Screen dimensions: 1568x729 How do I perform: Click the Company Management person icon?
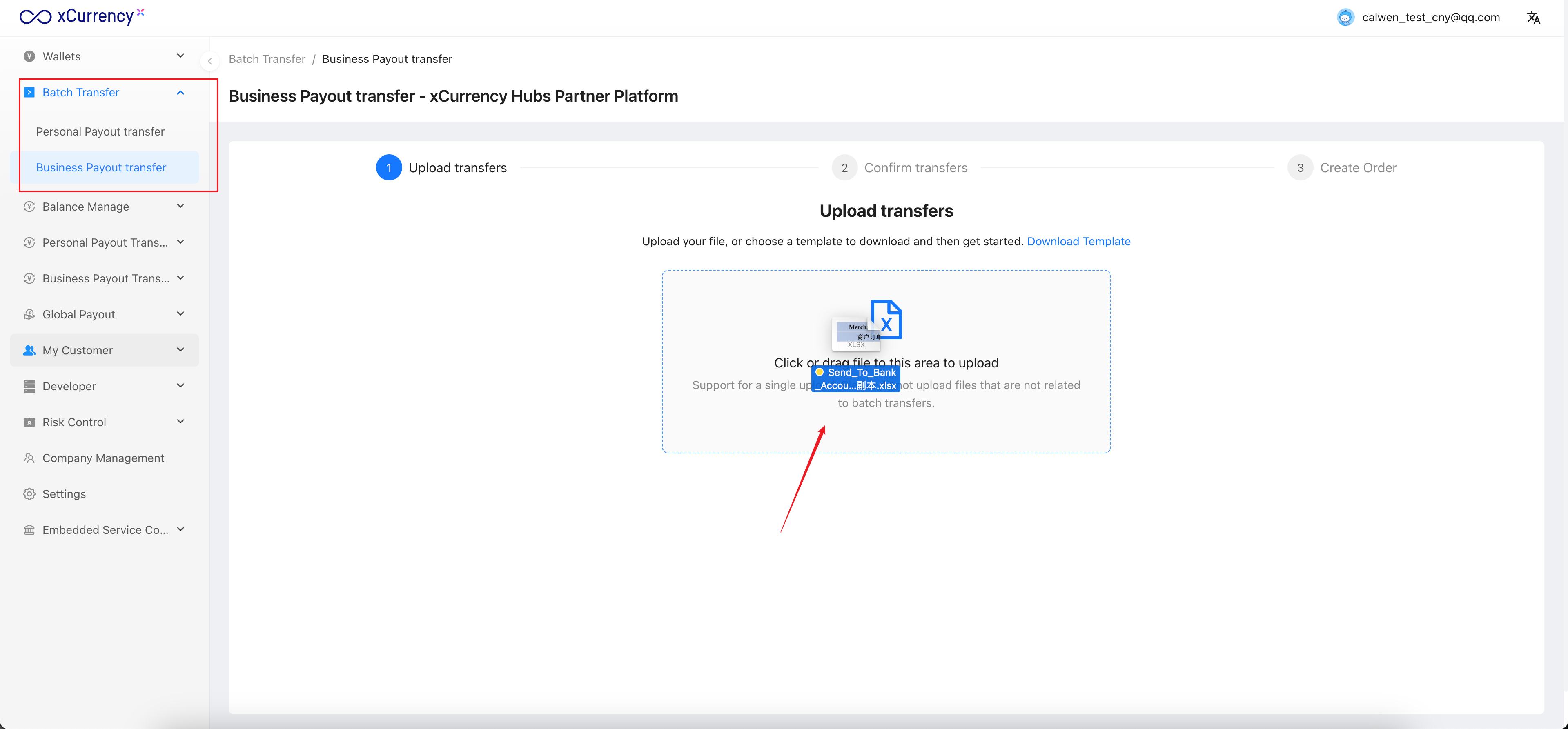pyautogui.click(x=29, y=458)
